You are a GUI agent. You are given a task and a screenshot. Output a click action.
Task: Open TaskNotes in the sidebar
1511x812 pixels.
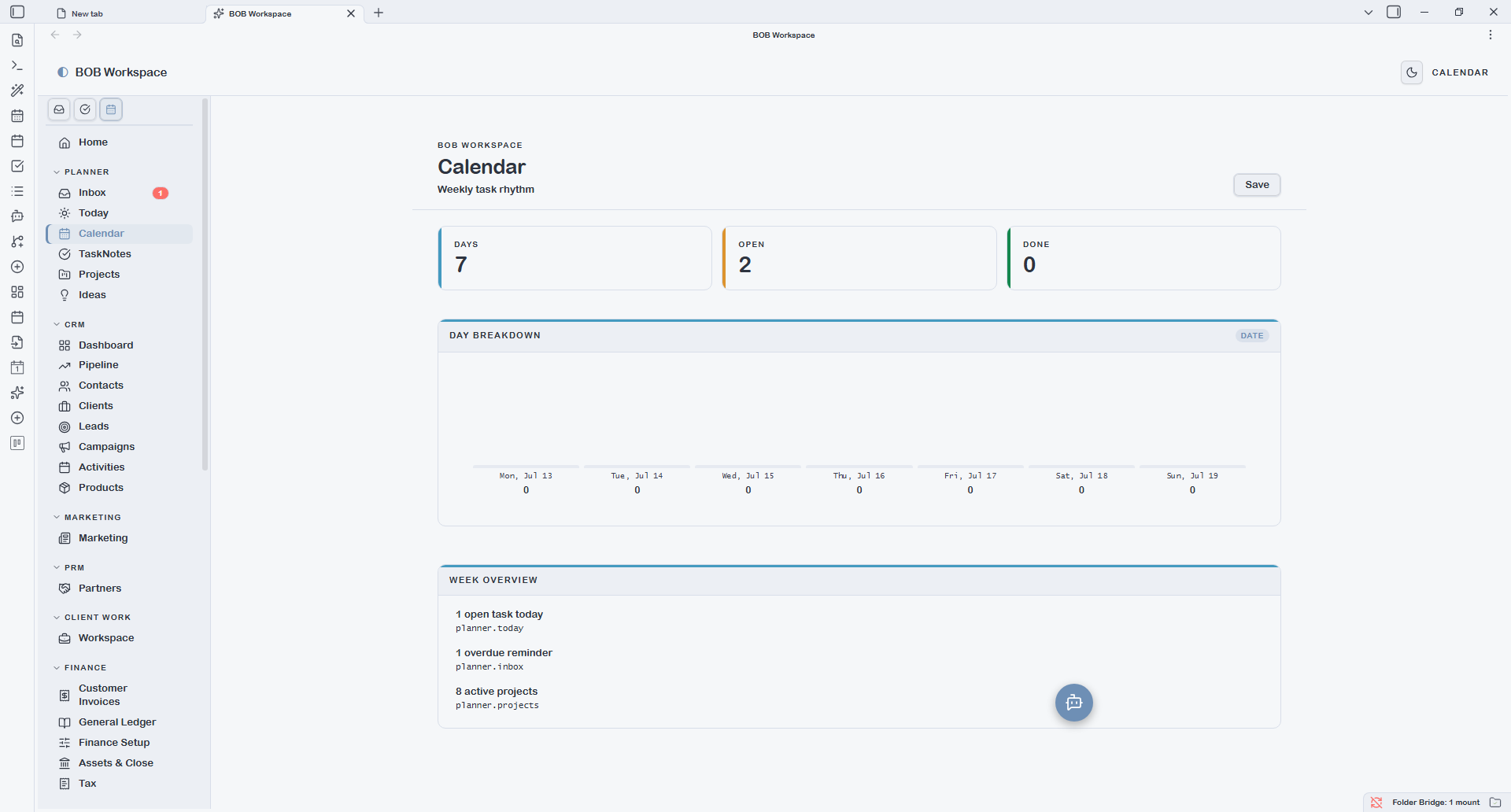point(120,254)
